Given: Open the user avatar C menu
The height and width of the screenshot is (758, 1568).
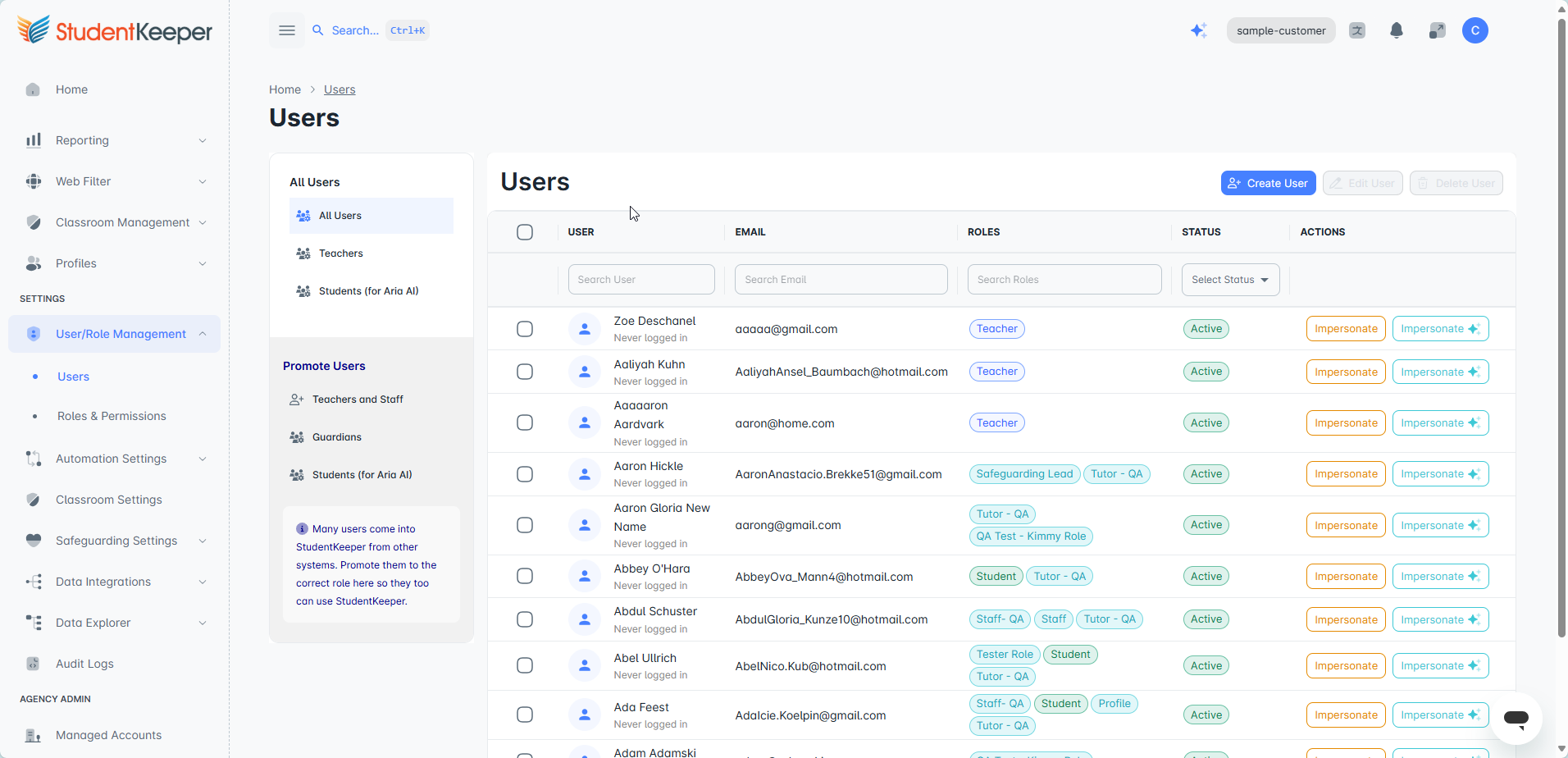Looking at the screenshot, I should (x=1475, y=30).
